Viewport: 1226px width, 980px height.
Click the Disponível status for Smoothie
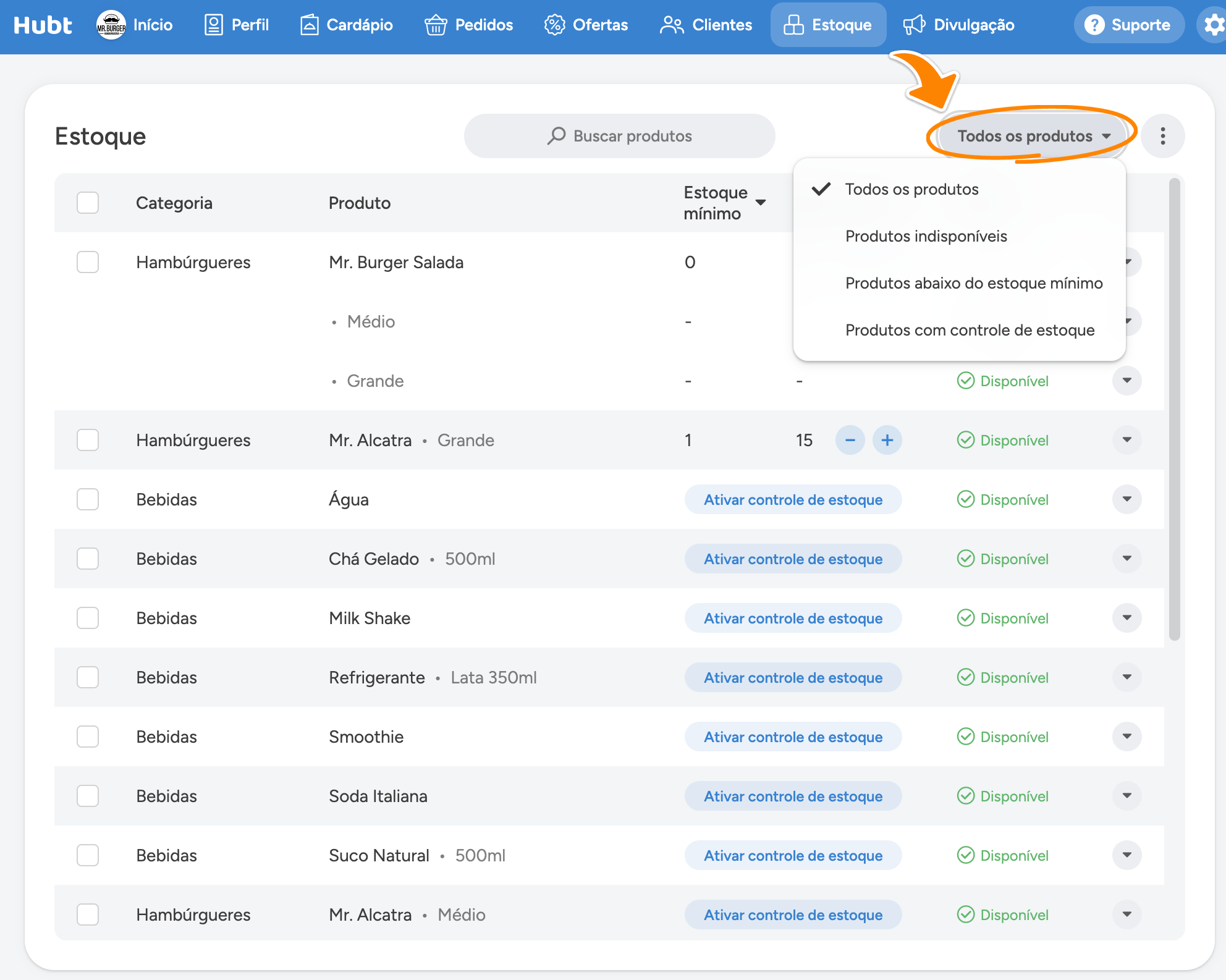tap(1003, 737)
